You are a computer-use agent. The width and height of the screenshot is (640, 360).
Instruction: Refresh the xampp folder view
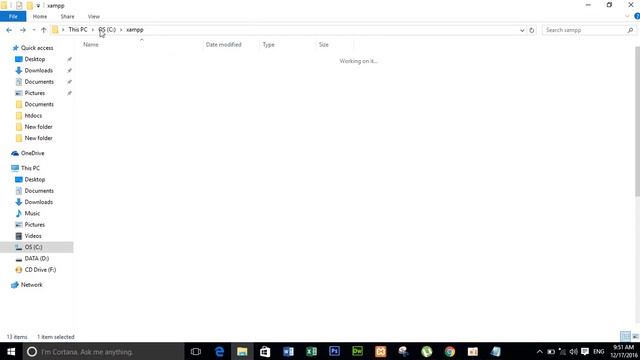point(531,30)
